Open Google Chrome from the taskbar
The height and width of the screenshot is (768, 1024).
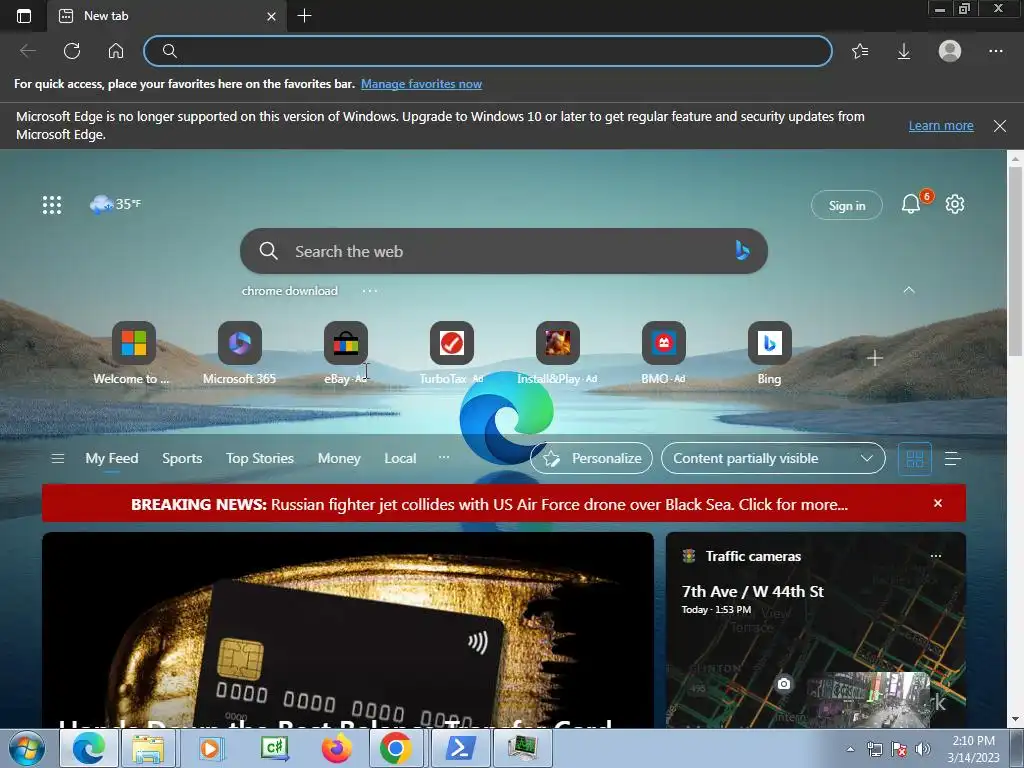point(396,748)
